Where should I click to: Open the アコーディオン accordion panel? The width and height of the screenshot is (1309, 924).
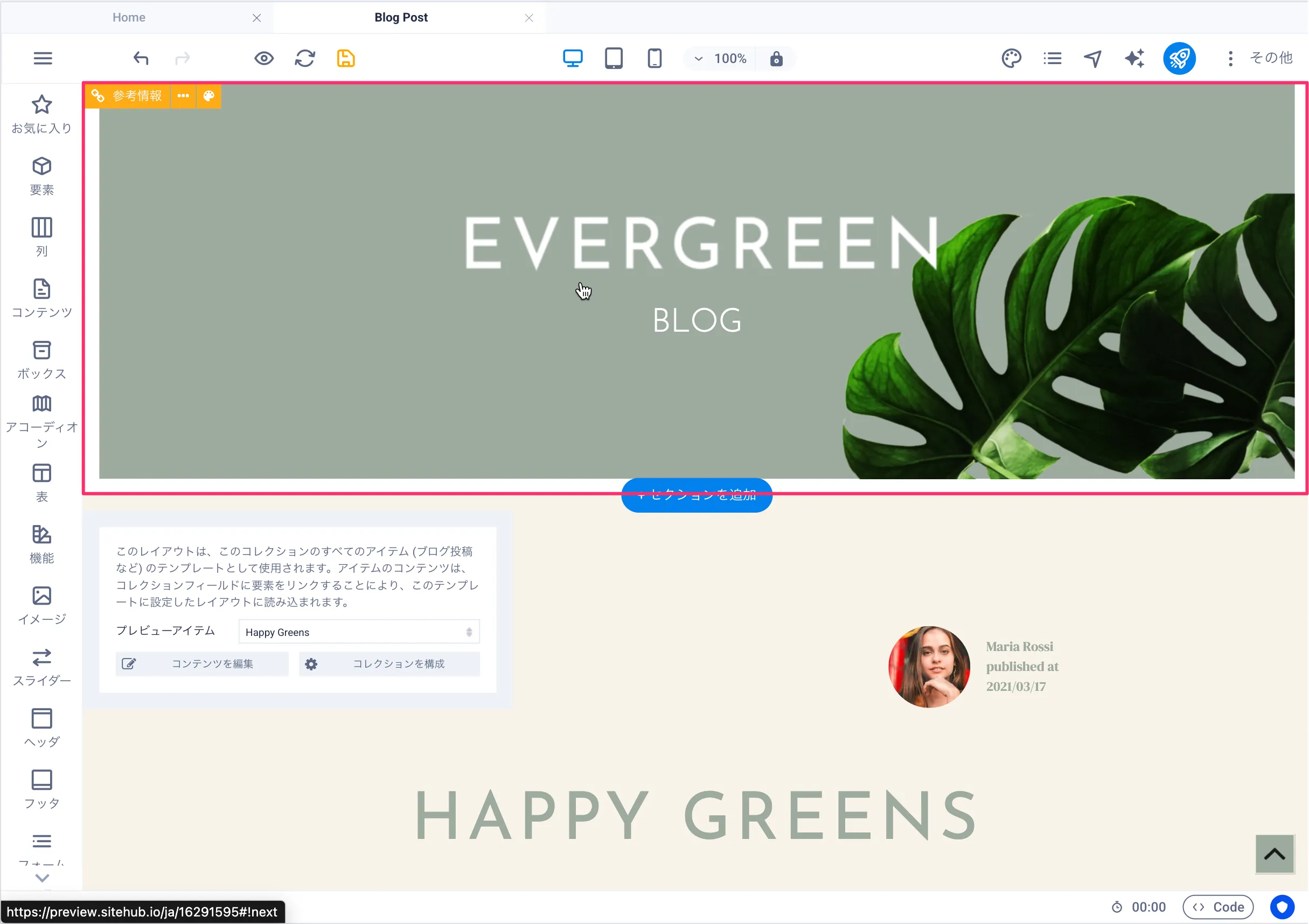click(x=41, y=422)
